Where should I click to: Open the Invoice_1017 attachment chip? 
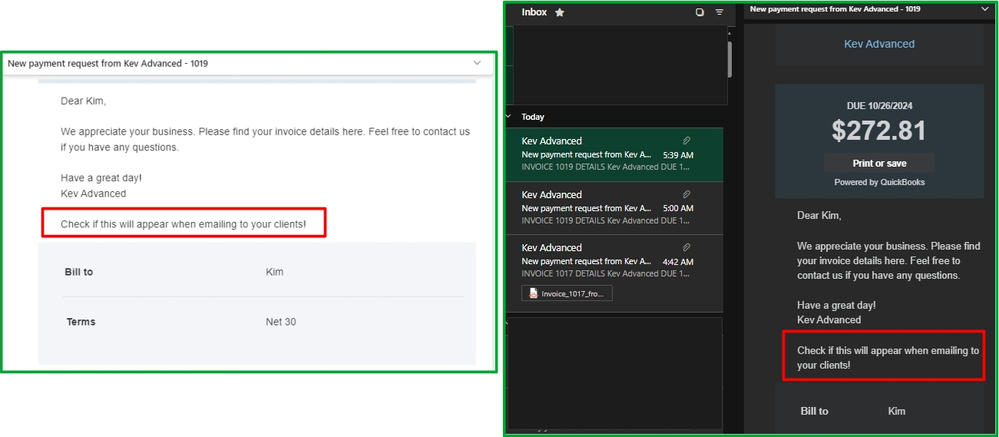pyautogui.click(x=567, y=294)
